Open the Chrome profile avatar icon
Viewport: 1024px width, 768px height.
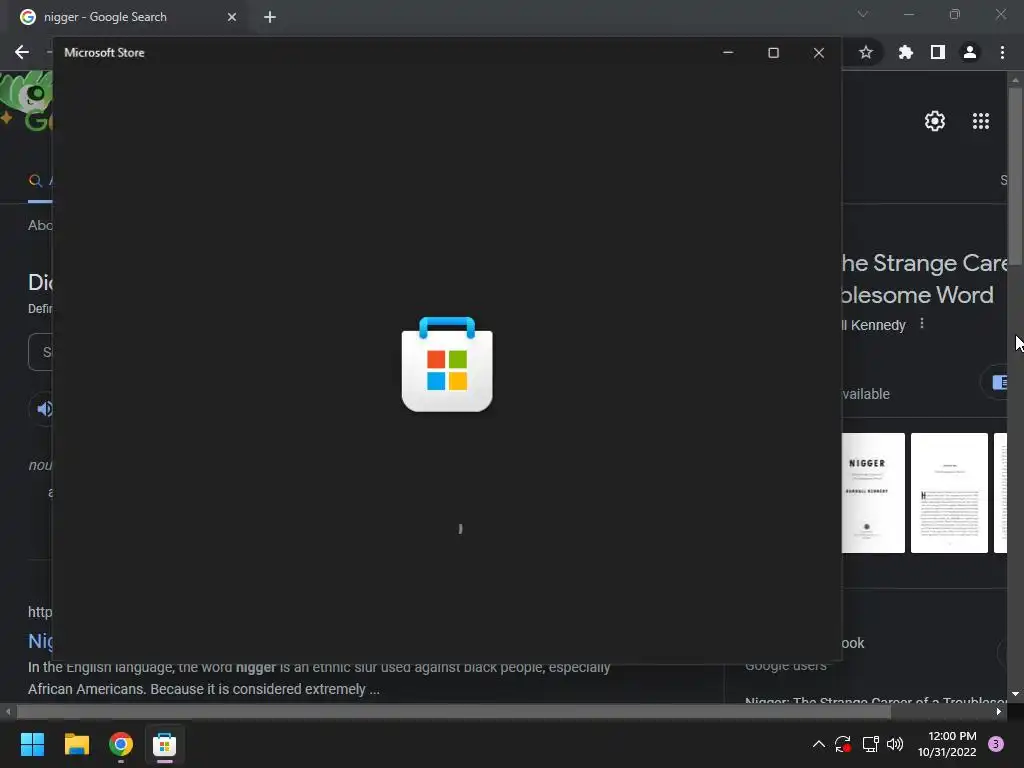coord(970,52)
